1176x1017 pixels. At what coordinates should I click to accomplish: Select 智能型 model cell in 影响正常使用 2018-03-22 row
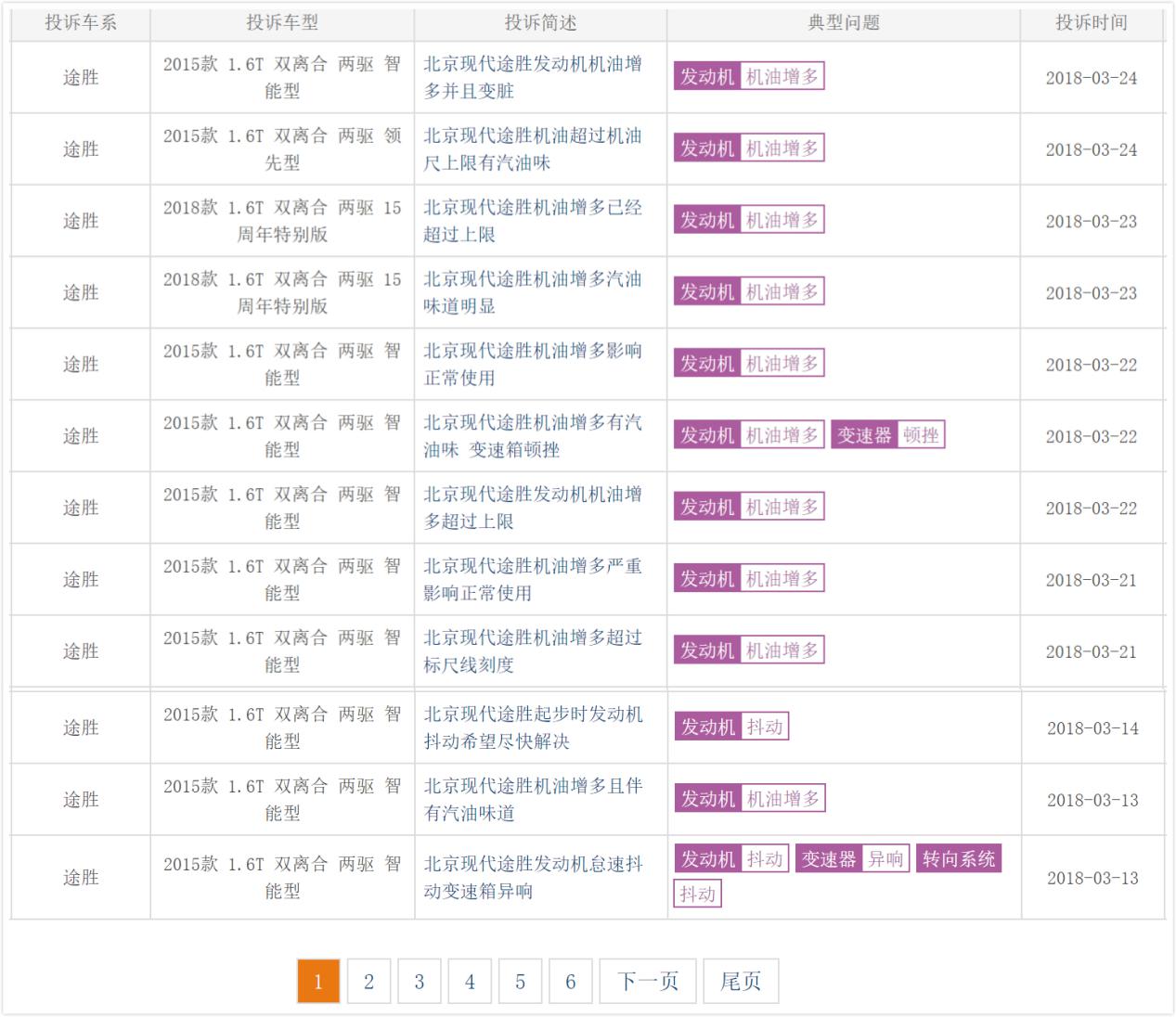click(282, 364)
